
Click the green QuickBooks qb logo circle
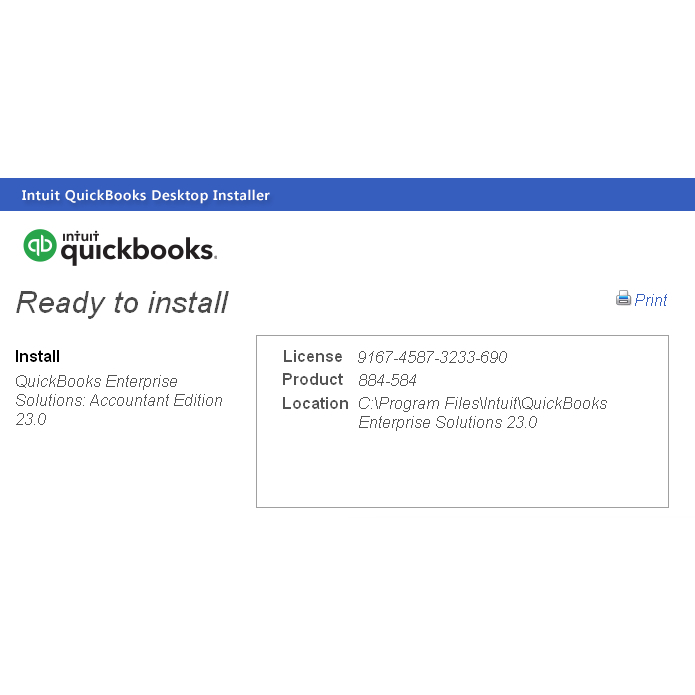point(40,245)
